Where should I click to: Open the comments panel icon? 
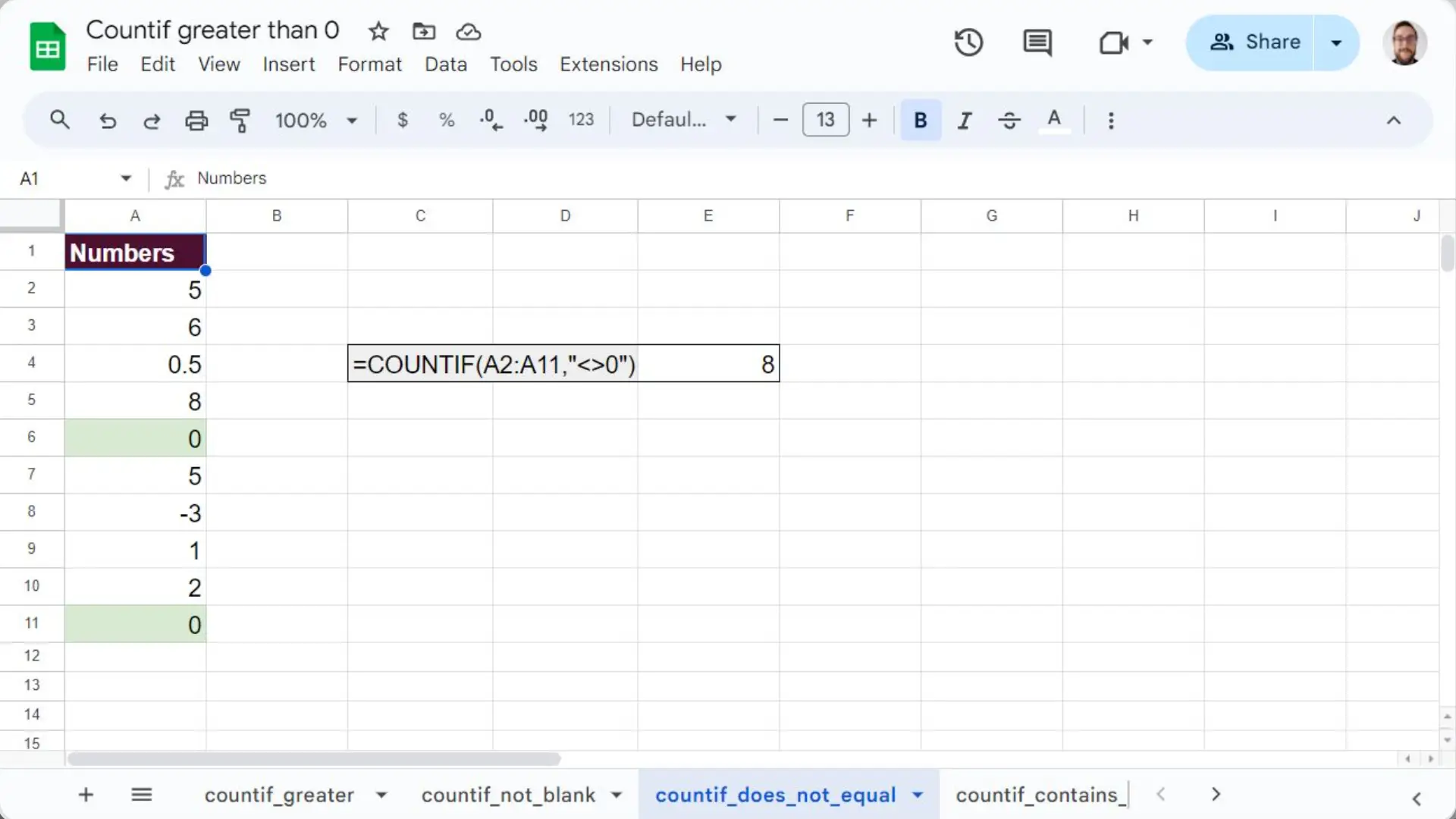click(1037, 42)
